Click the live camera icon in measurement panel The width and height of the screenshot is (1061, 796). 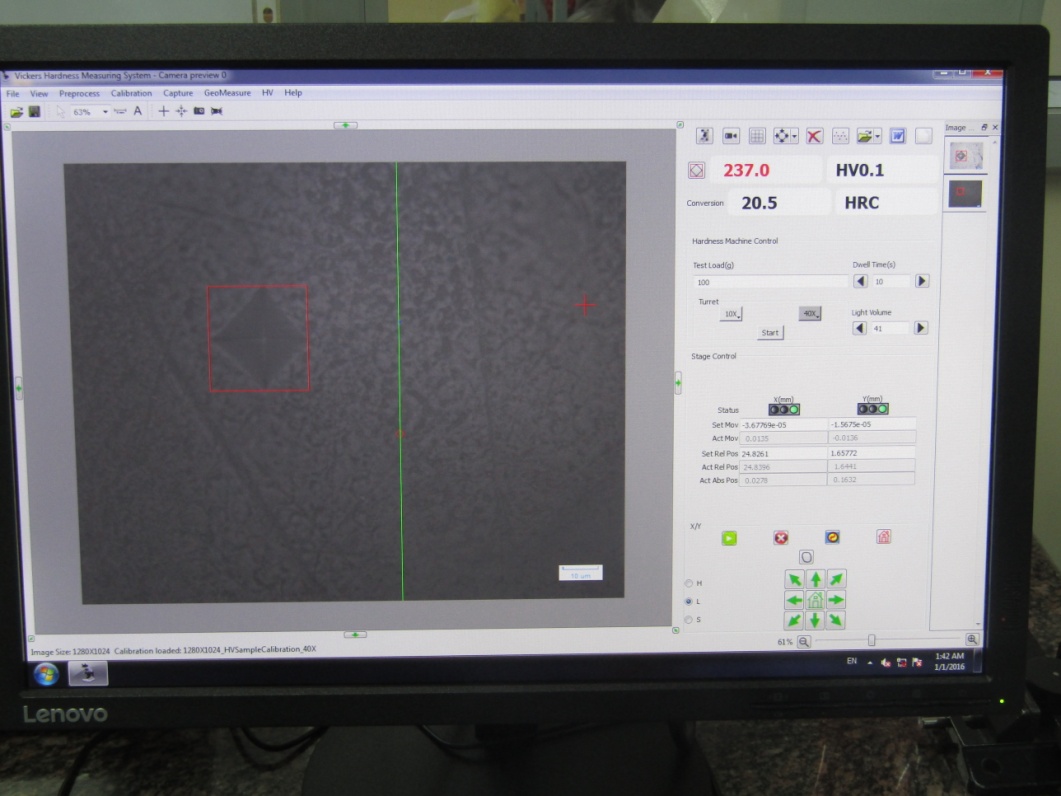coord(731,136)
